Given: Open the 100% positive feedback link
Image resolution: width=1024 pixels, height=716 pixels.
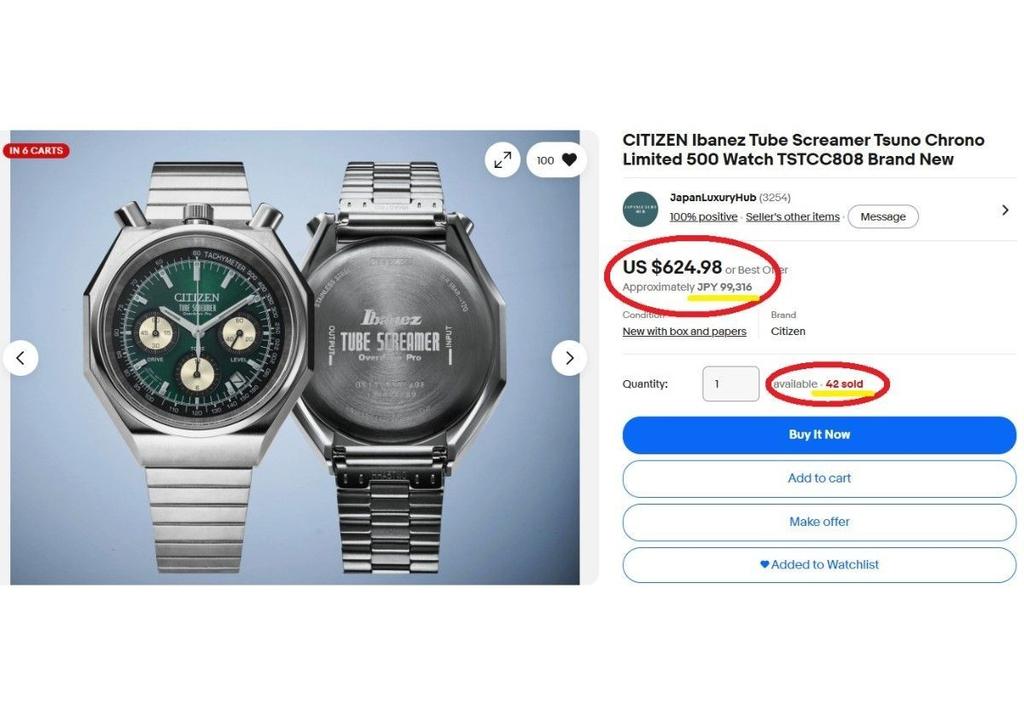Looking at the screenshot, I should (703, 217).
